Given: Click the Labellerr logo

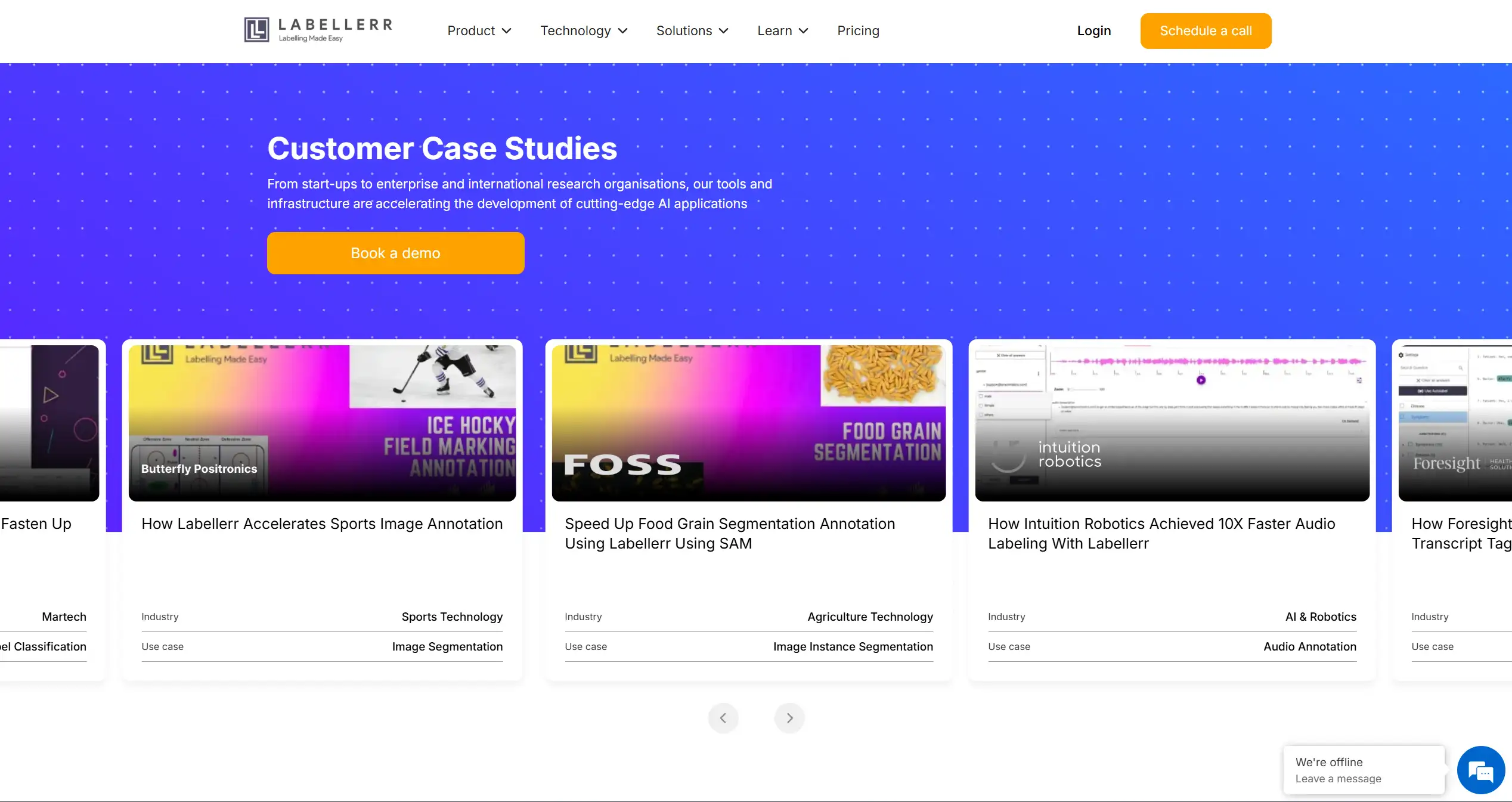Looking at the screenshot, I should (317, 30).
